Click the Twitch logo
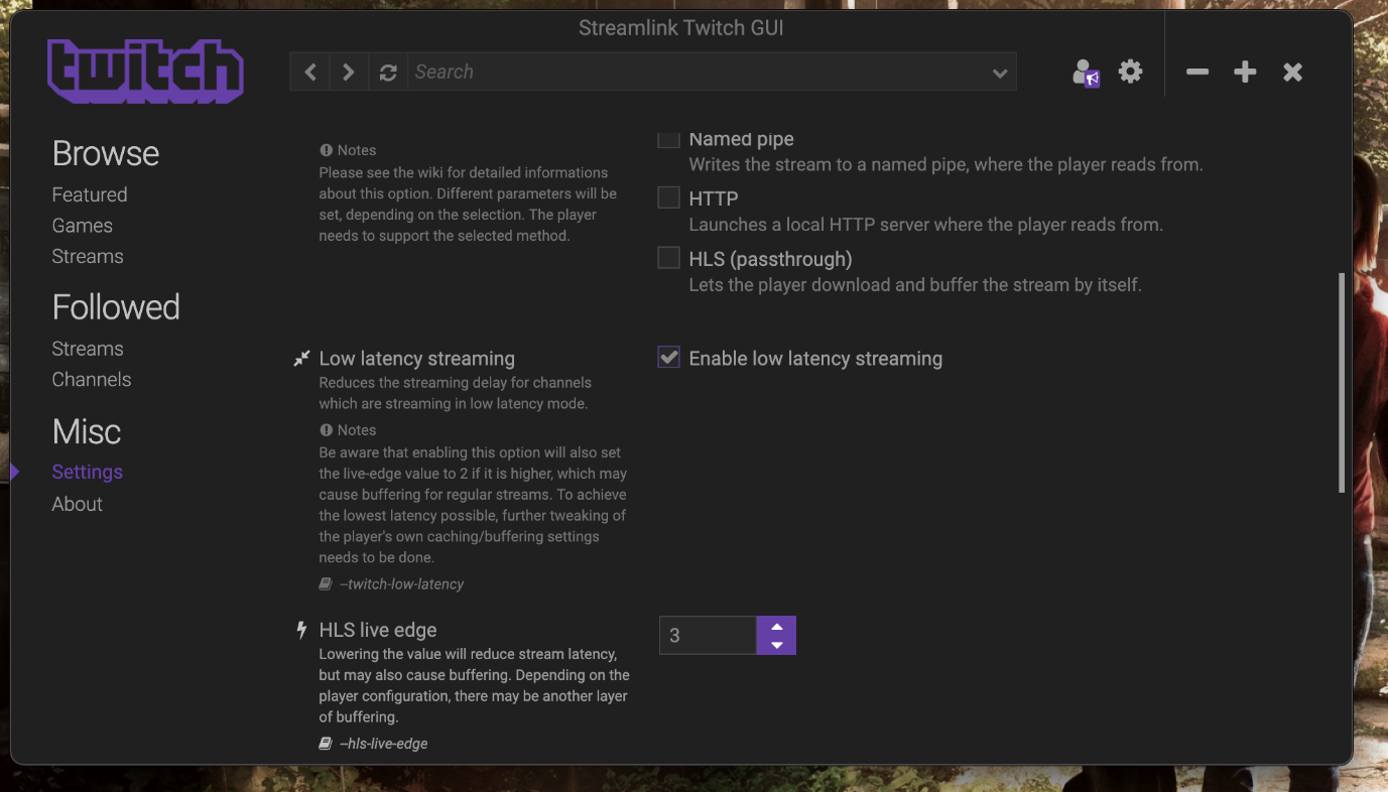1388x792 pixels. [144, 70]
